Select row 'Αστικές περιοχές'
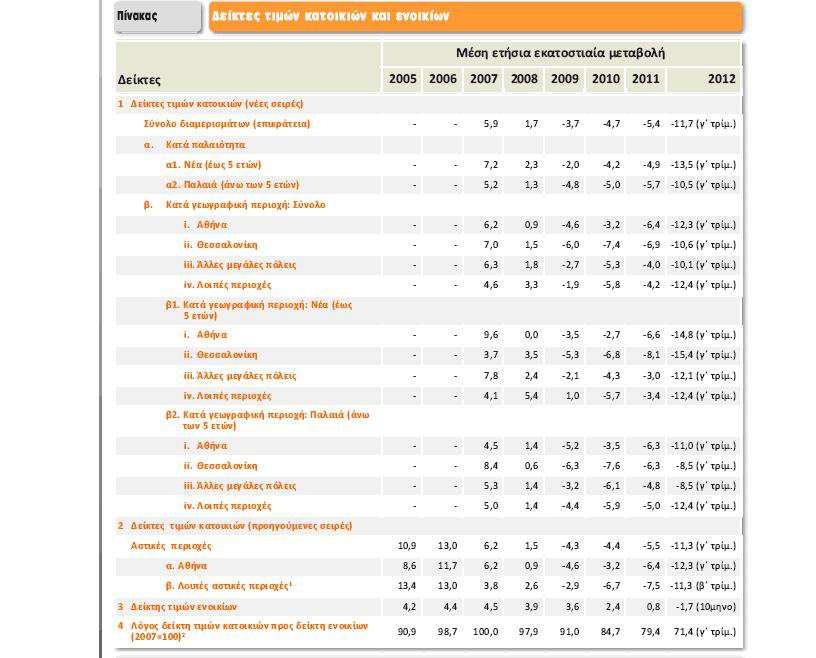The width and height of the screenshot is (816, 658). tap(429, 546)
